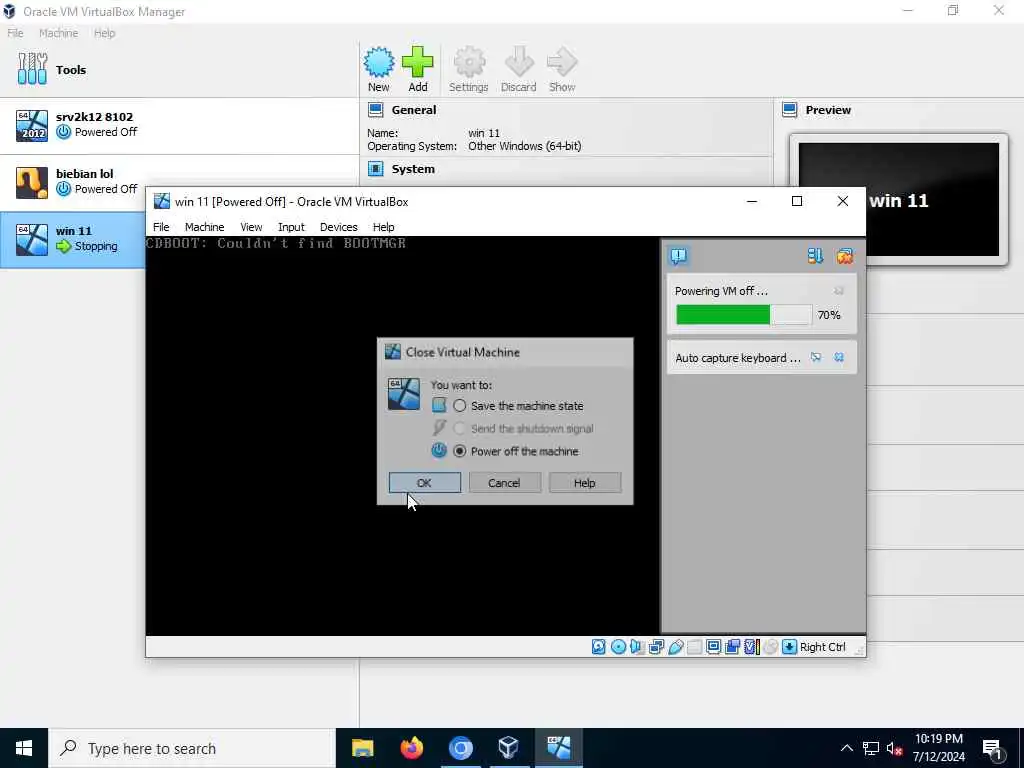
Task: Open the Tools entry in Manager sidebar
Action: click(179, 69)
